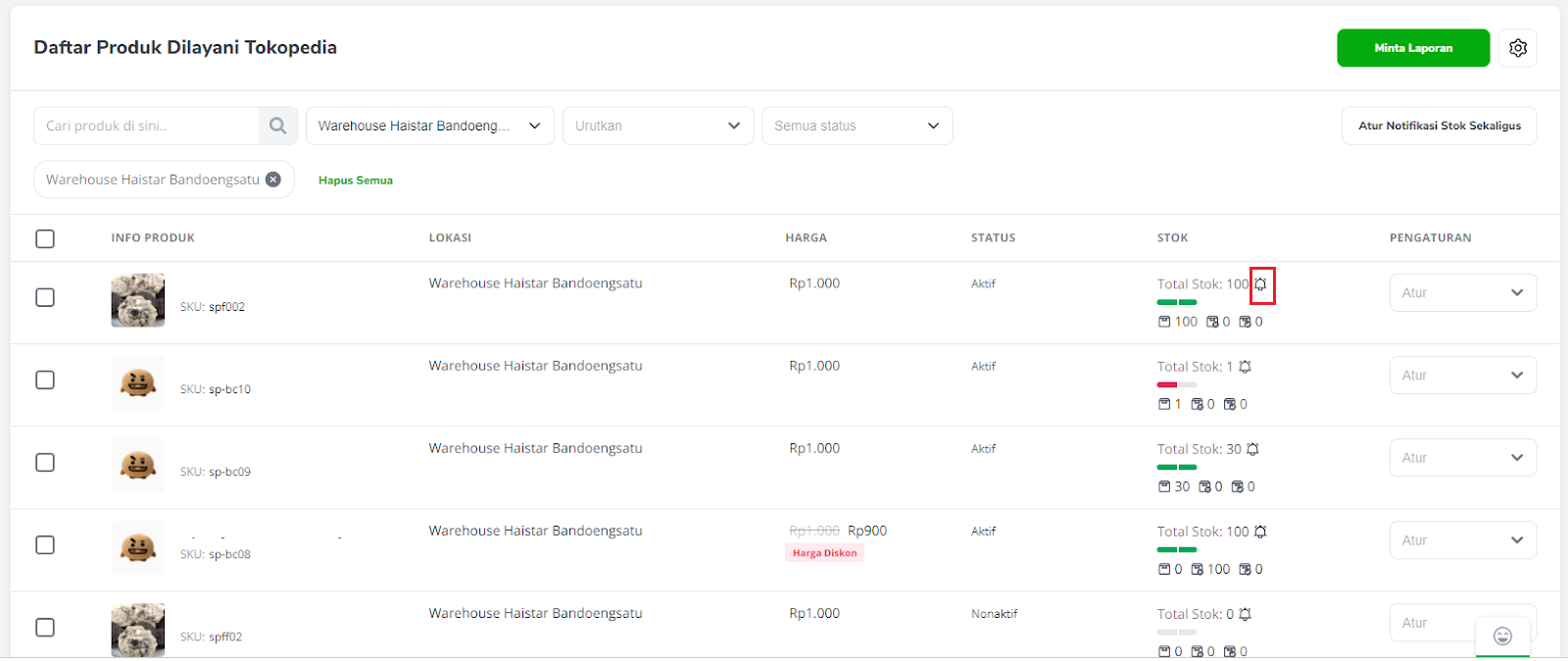Image resolution: width=1568 pixels, height=661 pixels.
Task: Open product thumbnail for SKU sp-bc08
Action: [x=138, y=547]
